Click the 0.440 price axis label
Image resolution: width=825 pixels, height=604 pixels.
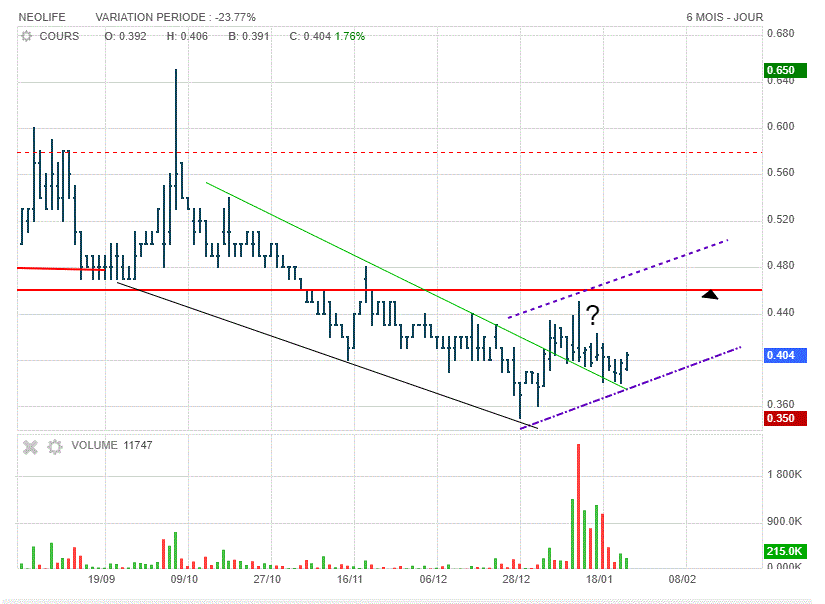coord(781,313)
